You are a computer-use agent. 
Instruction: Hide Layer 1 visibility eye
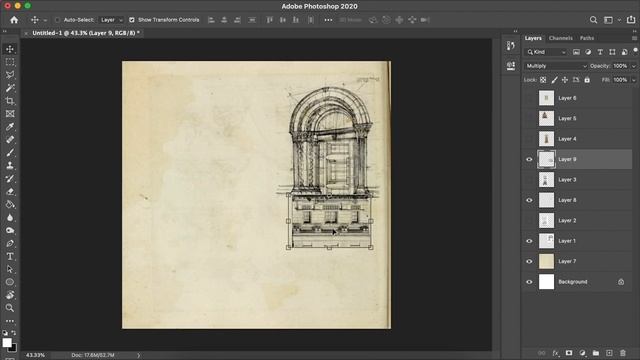(x=529, y=241)
